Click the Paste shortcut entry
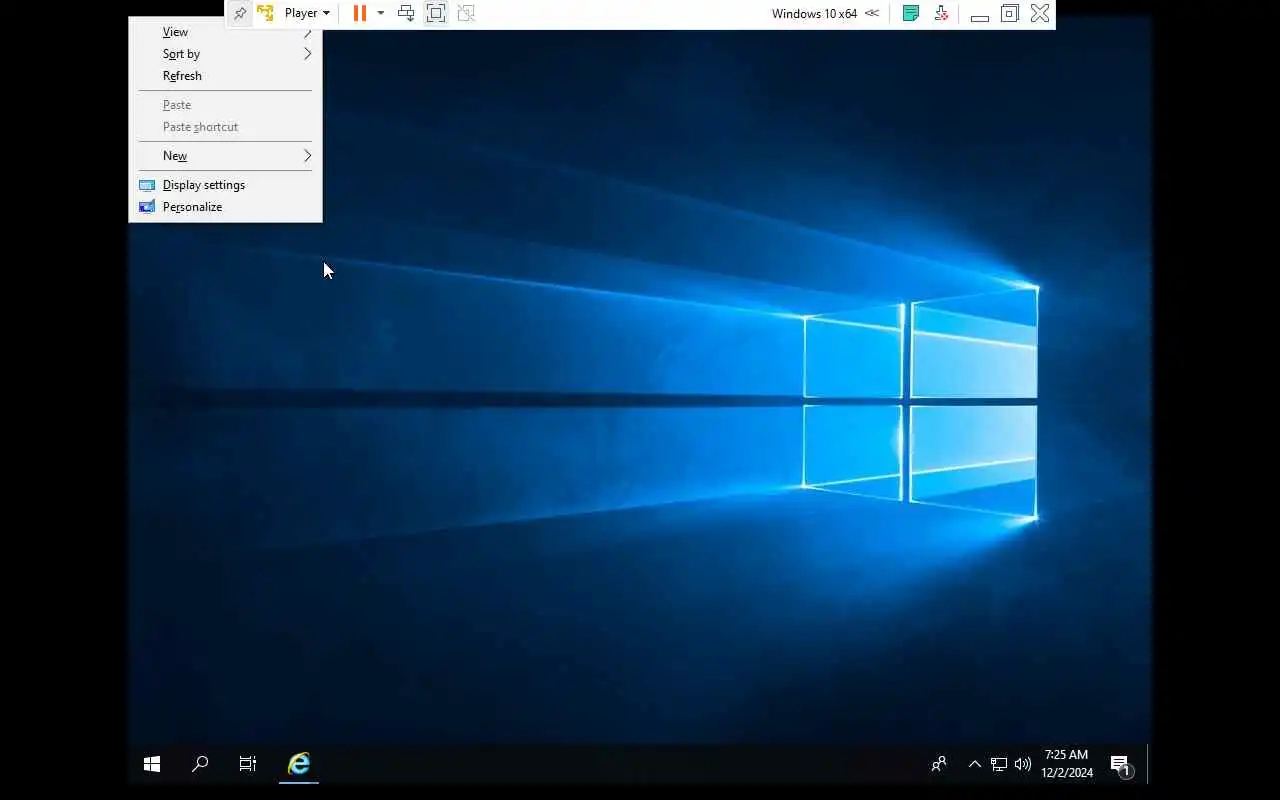The width and height of the screenshot is (1280, 800). 225,127
